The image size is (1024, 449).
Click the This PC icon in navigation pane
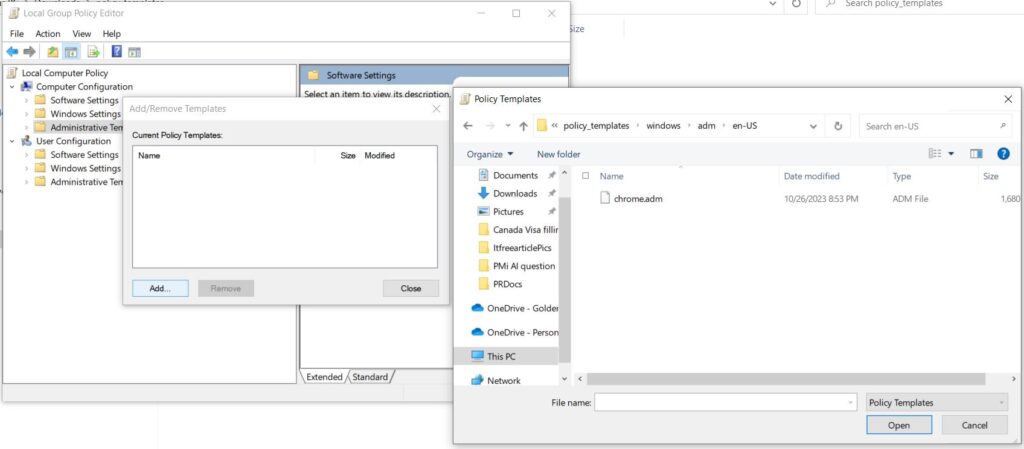click(x=477, y=356)
